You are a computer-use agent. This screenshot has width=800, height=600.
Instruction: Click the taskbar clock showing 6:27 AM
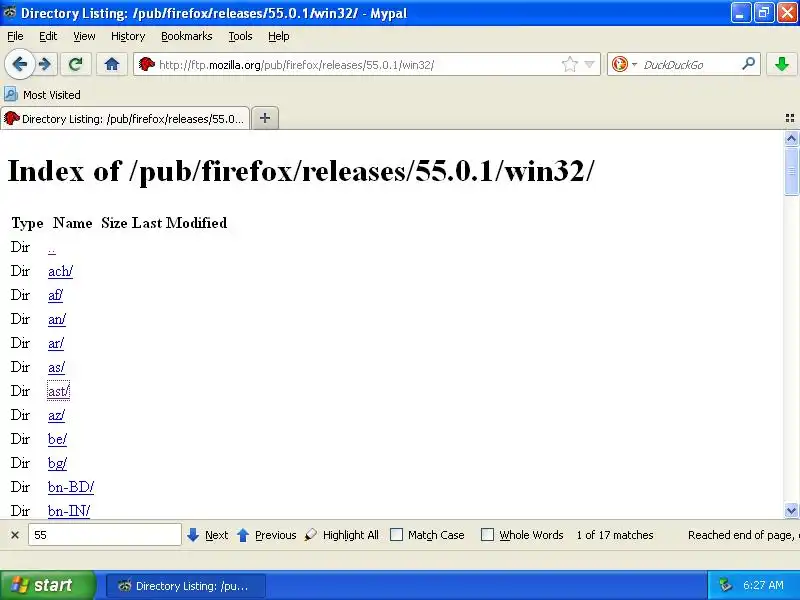[x=763, y=585]
